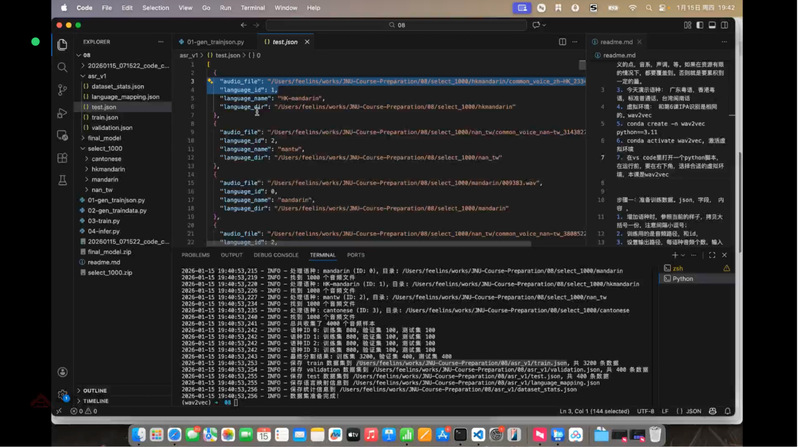Screen dimensions: 798x447
Task: Open the Terminal menu in menu bar
Action: 252,8
